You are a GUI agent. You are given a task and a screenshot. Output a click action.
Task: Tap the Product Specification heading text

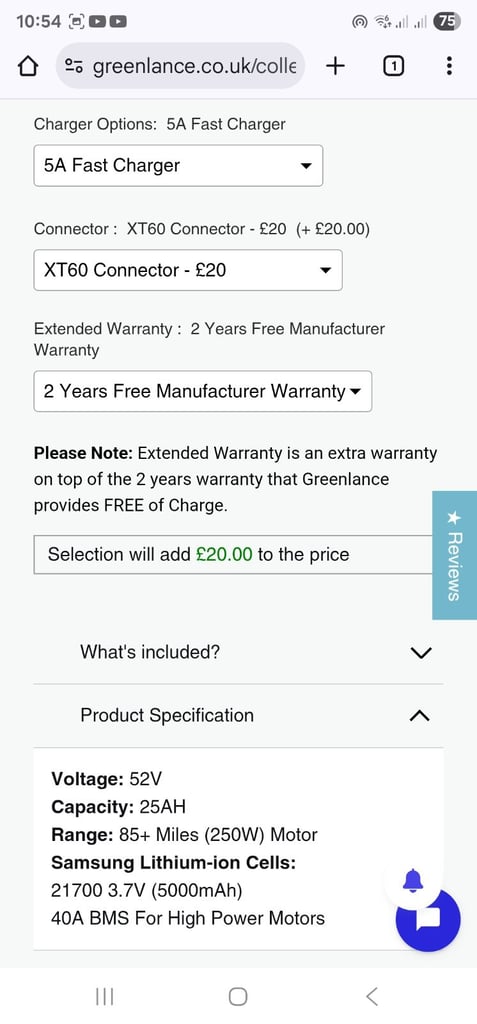coord(167,715)
